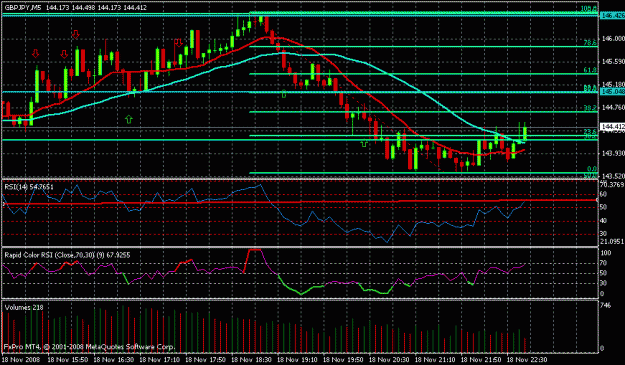Click the green up arrow beneath the 19:50 candles
625x365 pixels.
click(x=364, y=143)
